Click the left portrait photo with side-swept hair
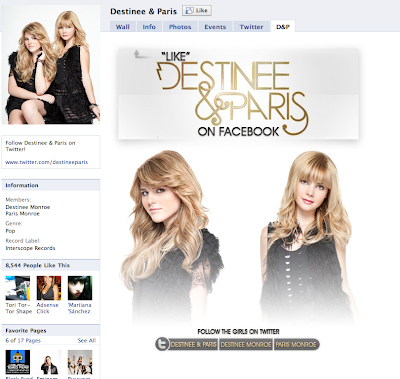Image resolution: width=400 pixels, height=379 pixels. pos(172,237)
